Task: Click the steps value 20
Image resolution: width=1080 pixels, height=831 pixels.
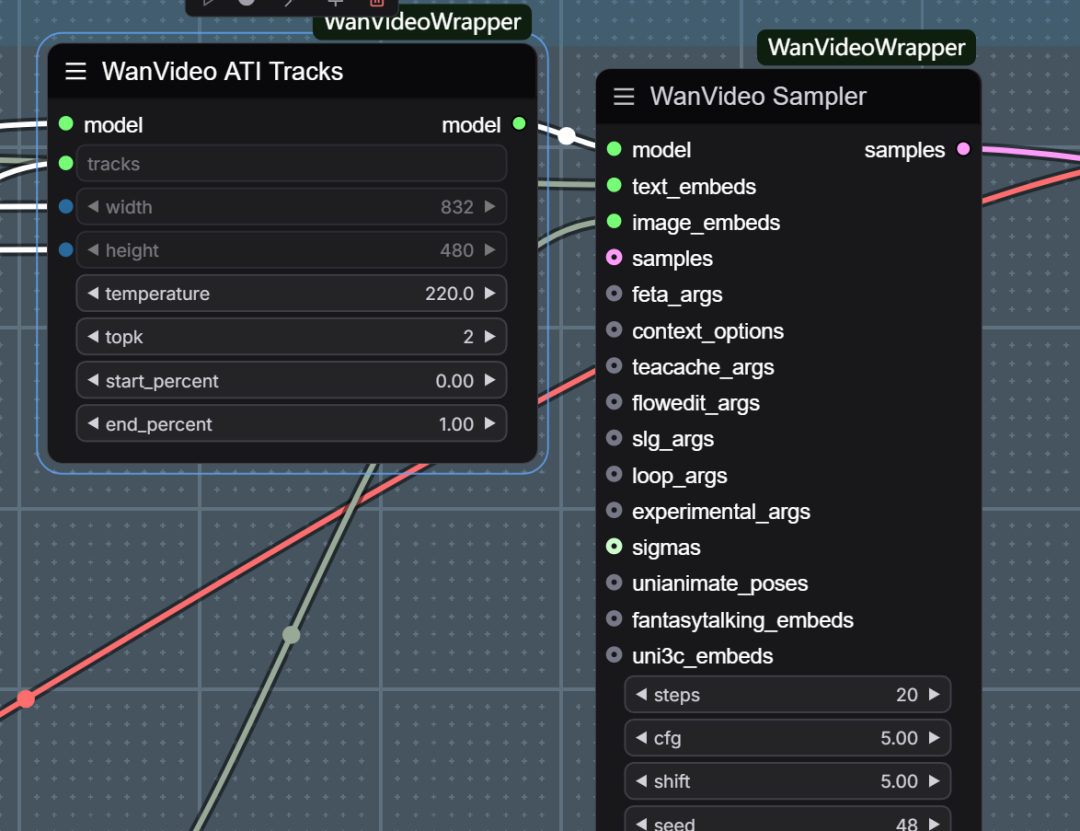Action: point(906,695)
